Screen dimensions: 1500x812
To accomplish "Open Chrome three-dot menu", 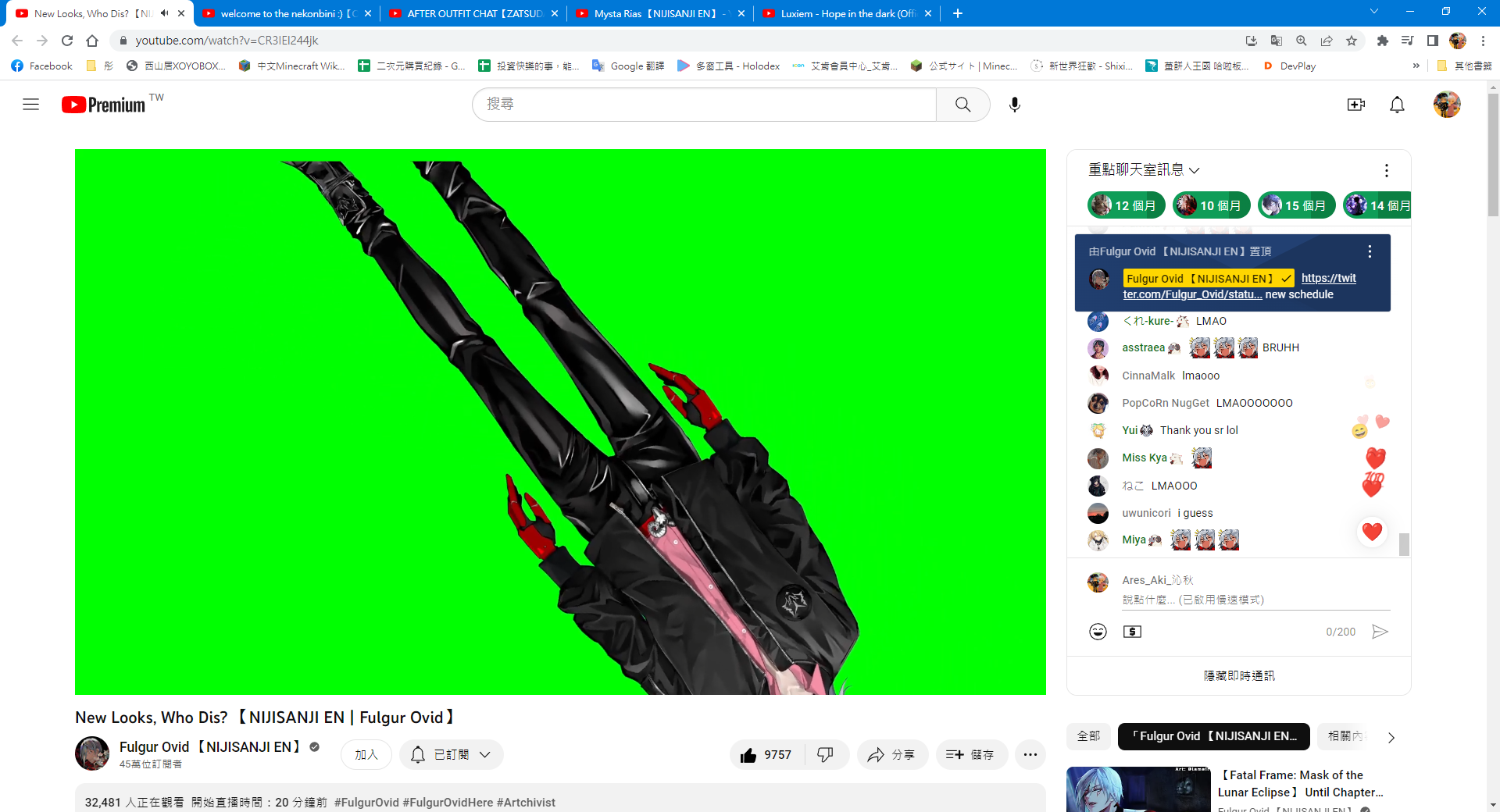I will (1484, 41).
